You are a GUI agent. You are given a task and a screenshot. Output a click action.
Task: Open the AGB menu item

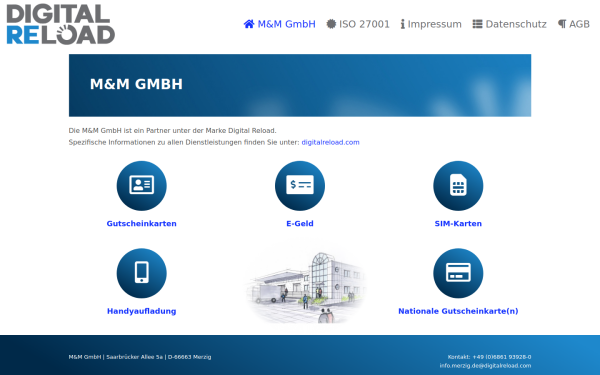pyautogui.click(x=574, y=24)
